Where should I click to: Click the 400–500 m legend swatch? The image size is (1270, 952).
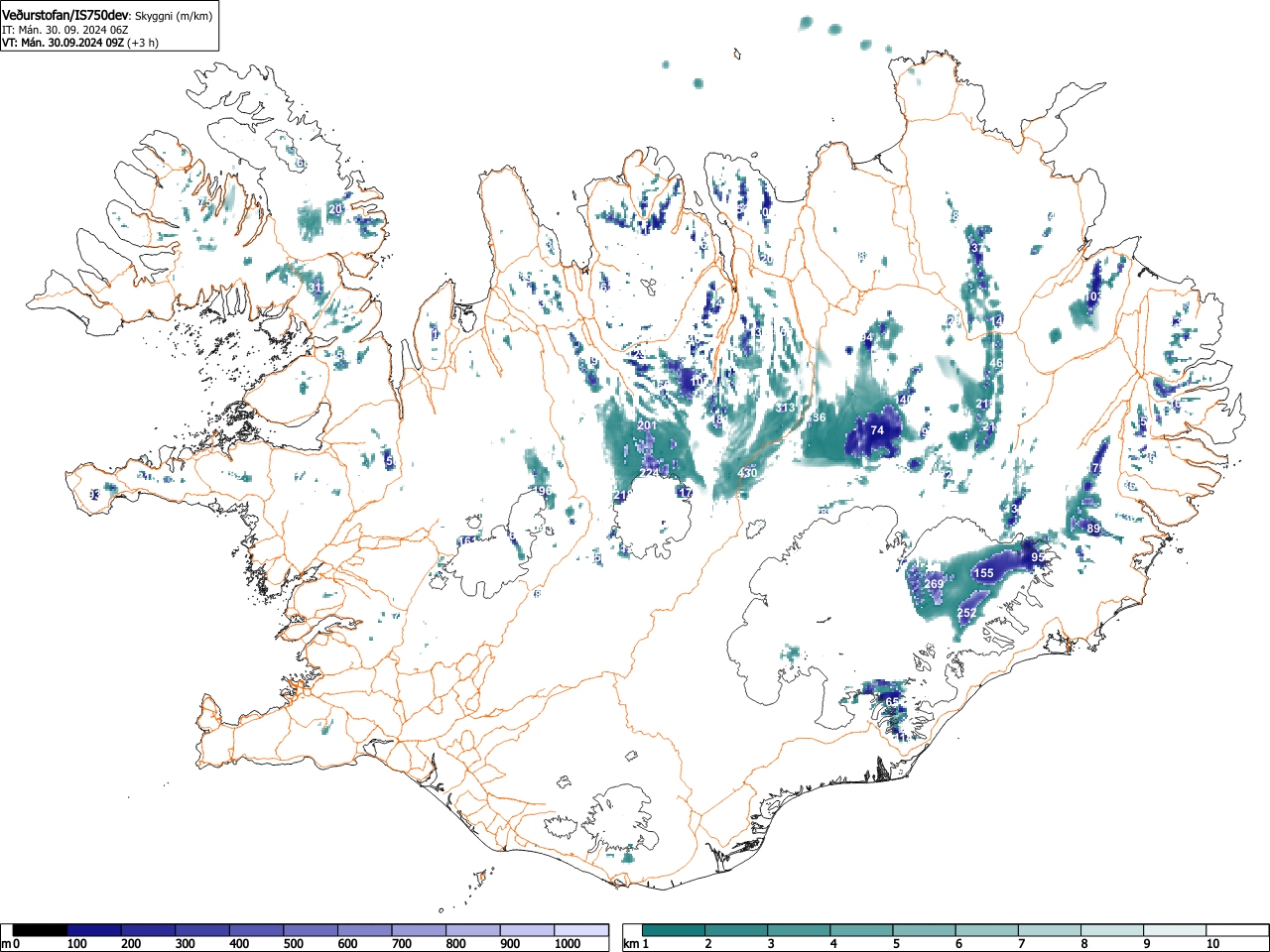[x=257, y=930]
